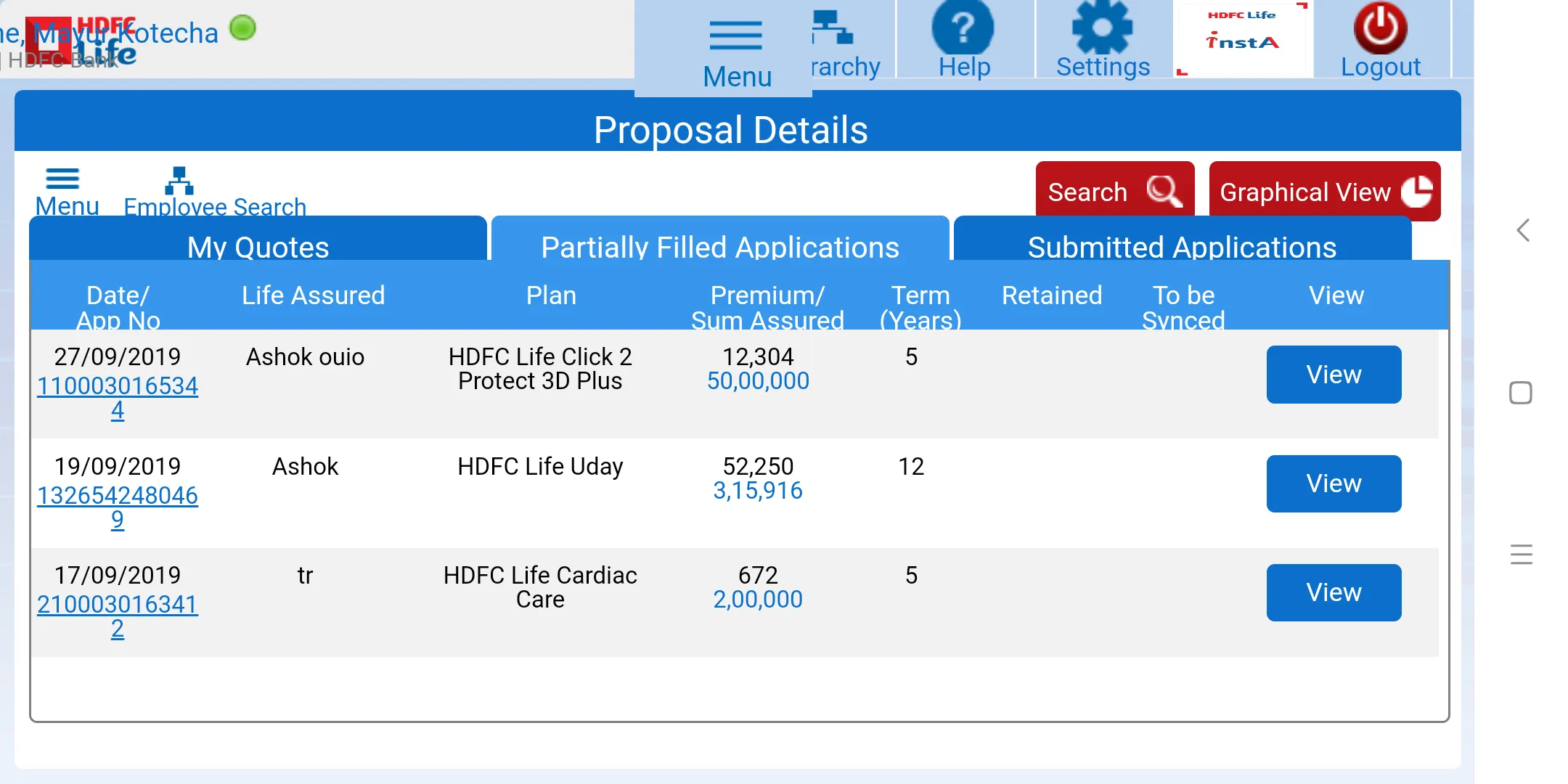View the HDFC Life Cardiac Care application
Viewport: 1568px width, 784px height.
pyautogui.click(x=1334, y=592)
